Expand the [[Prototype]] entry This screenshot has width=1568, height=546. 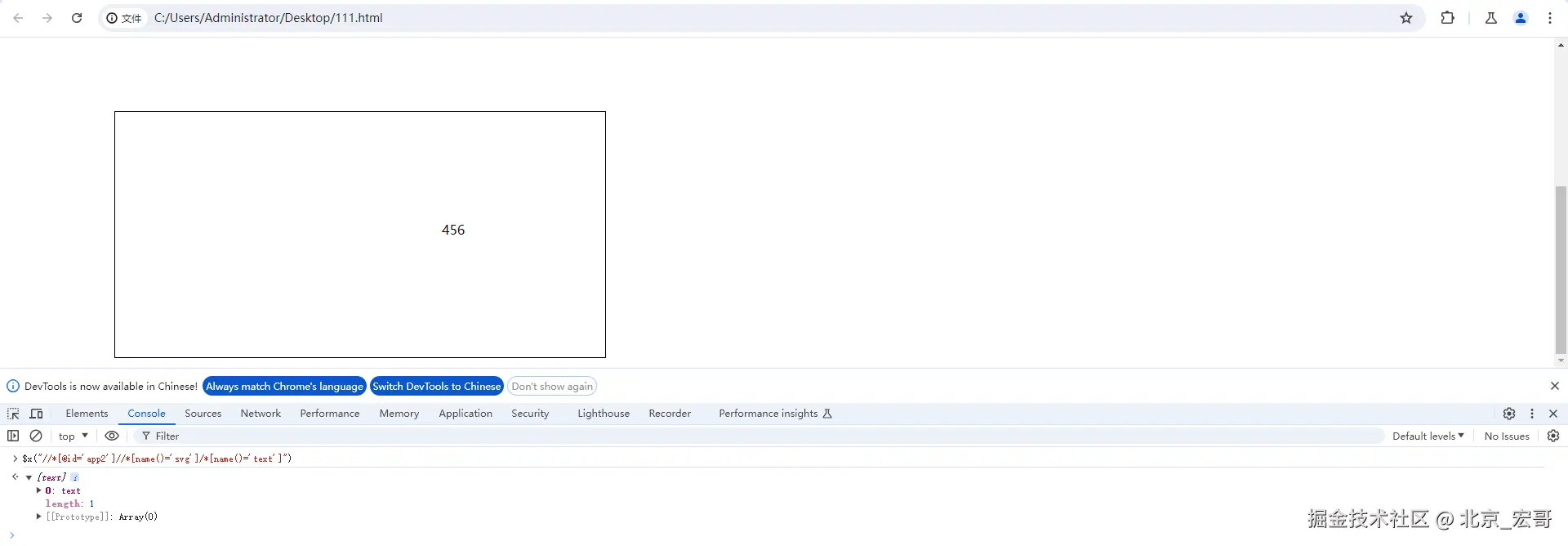tap(38, 517)
